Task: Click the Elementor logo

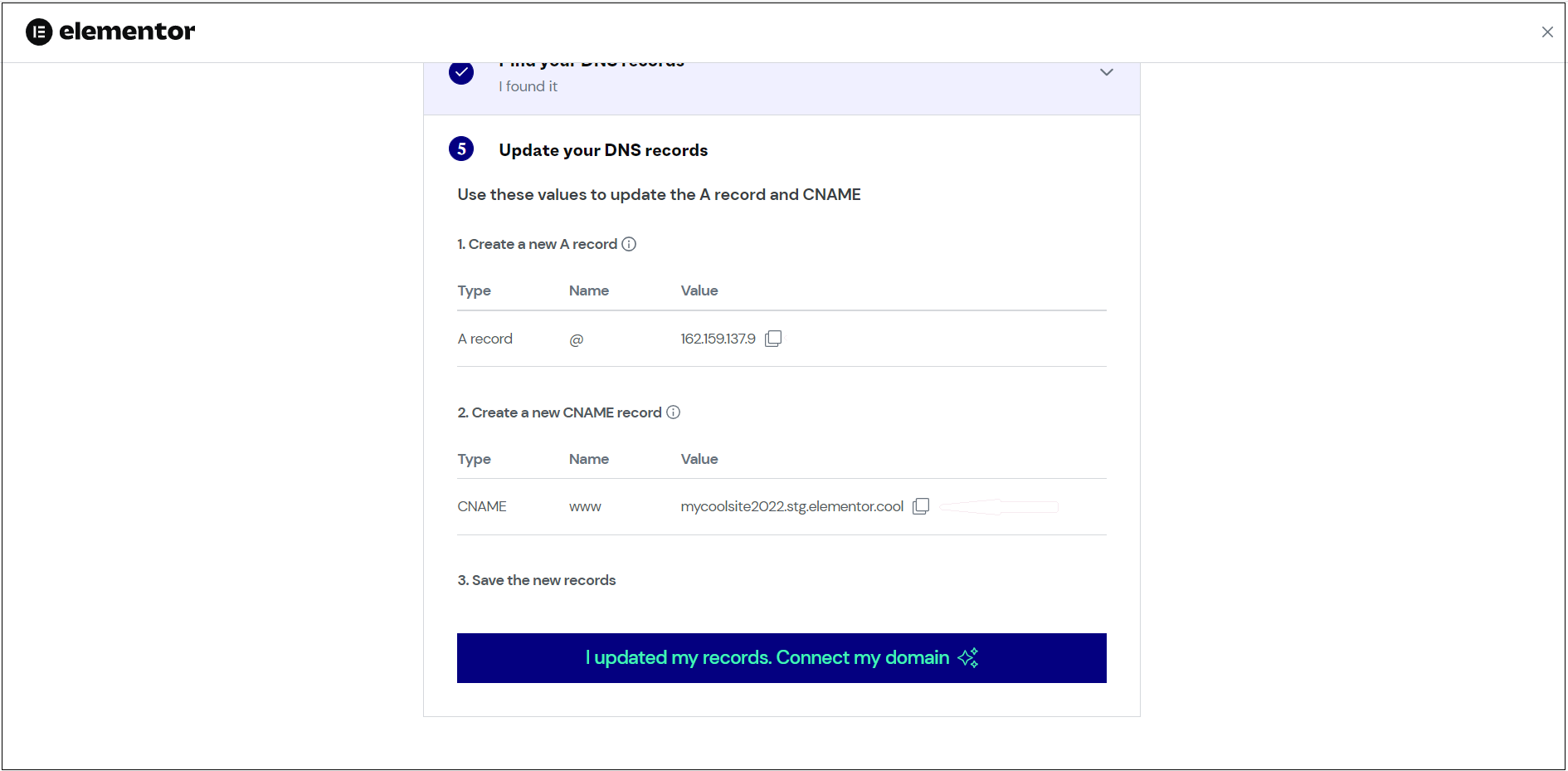Action: [110, 32]
